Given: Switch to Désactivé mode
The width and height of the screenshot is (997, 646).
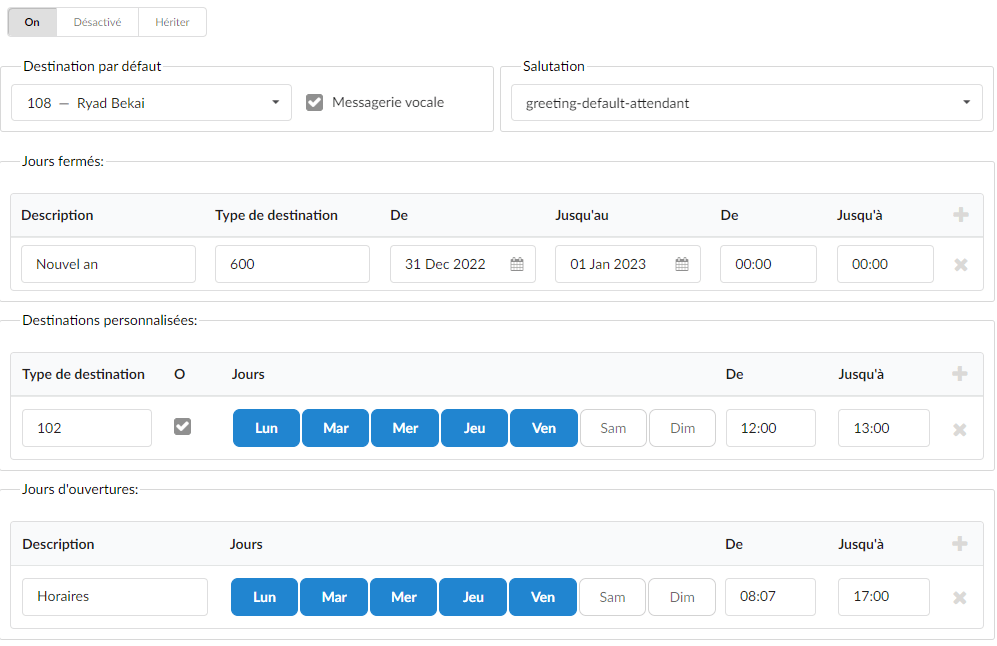Looking at the screenshot, I should [97, 22].
